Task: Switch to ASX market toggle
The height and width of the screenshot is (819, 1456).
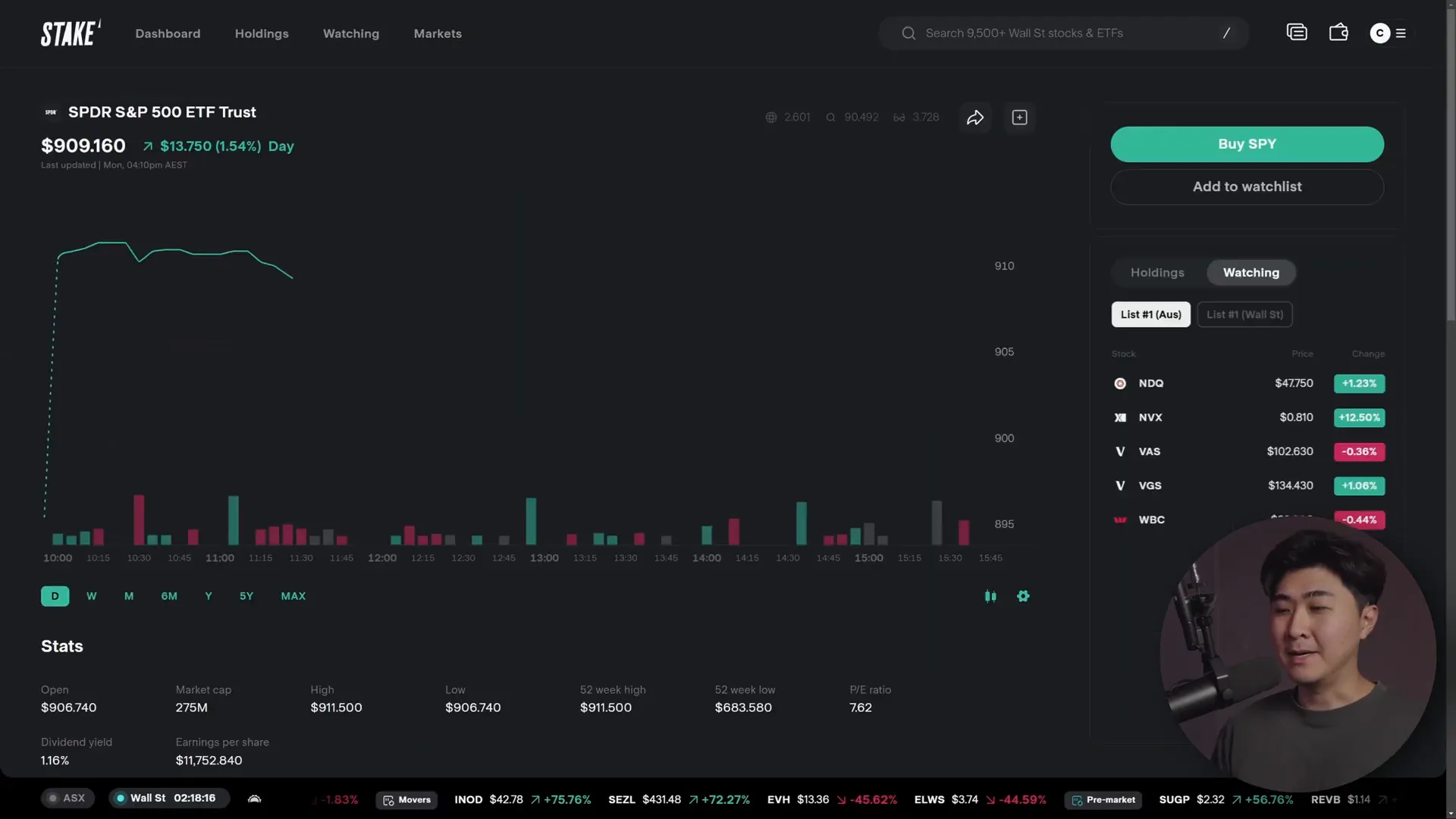Action: click(67, 798)
